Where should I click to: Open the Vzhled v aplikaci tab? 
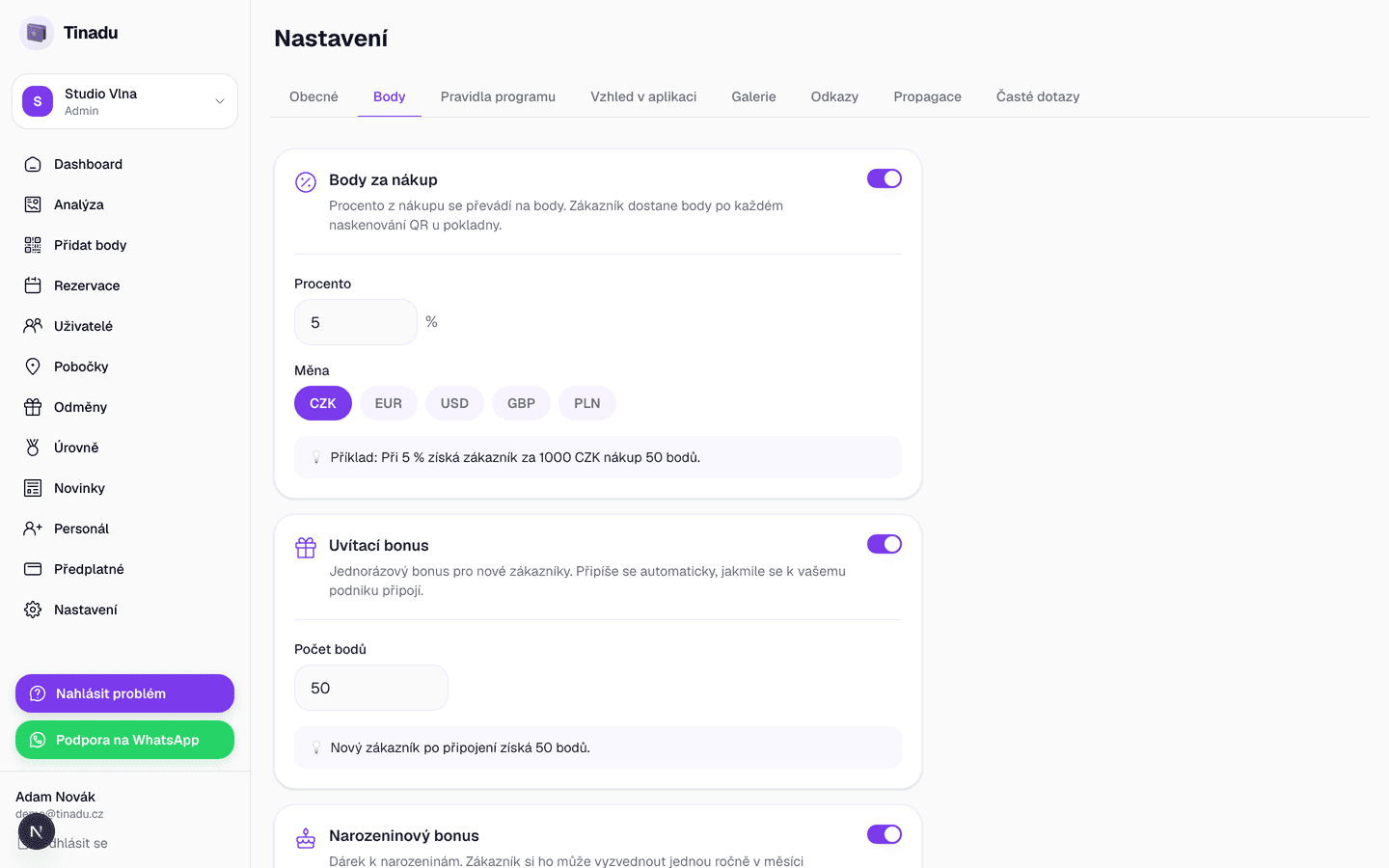(643, 96)
